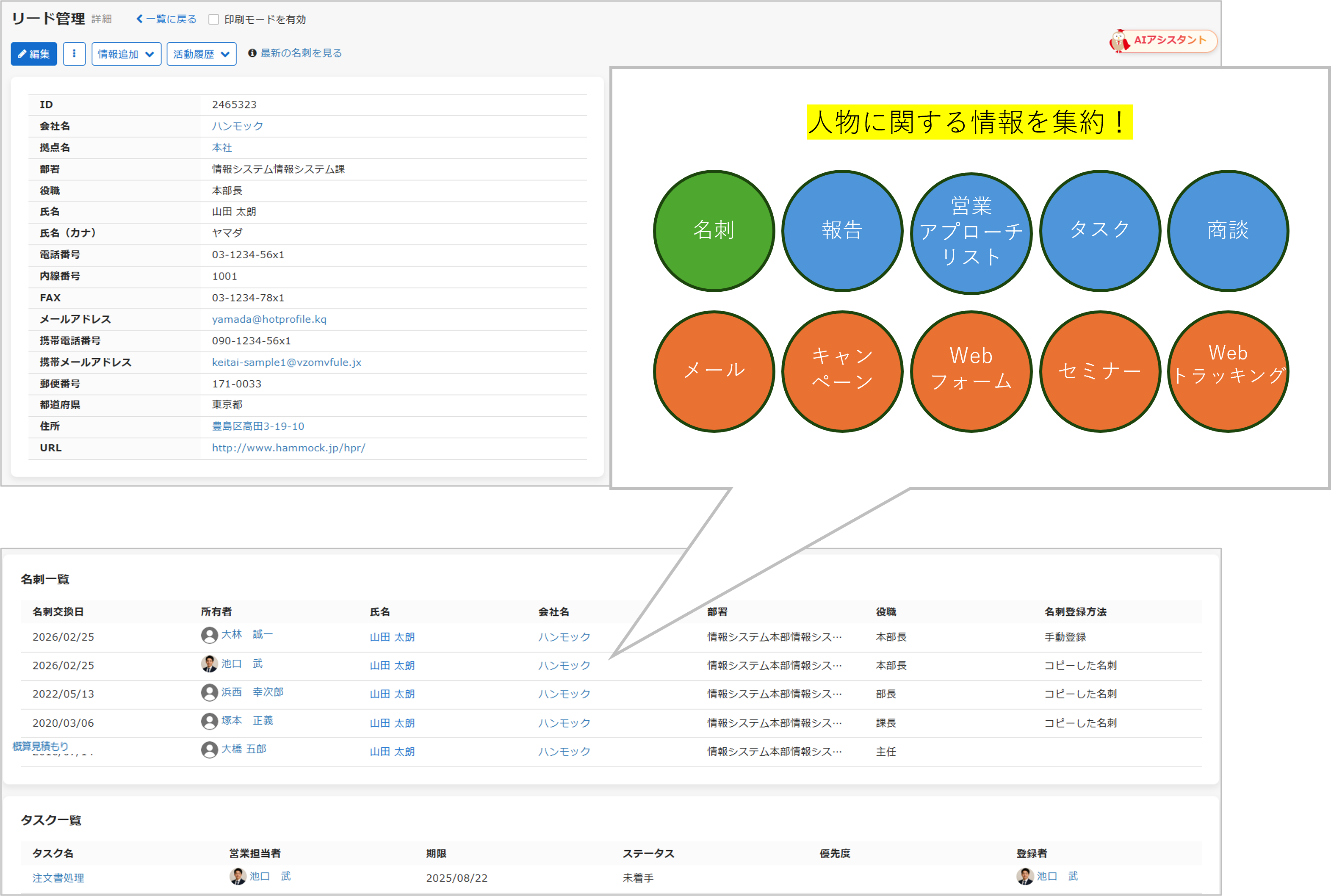Enable the 印刷モードを有効 checkbox

214,19
